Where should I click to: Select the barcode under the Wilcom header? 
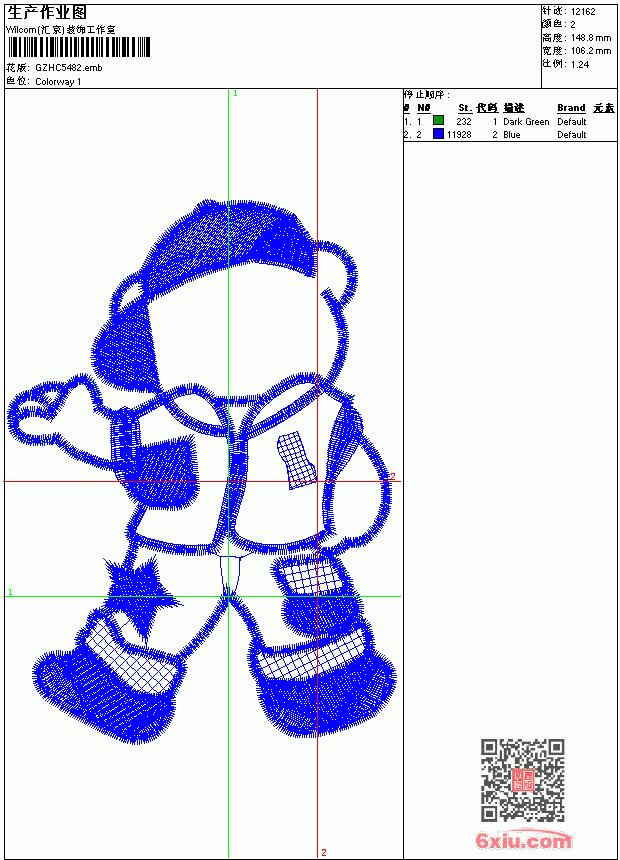pyautogui.click(x=78, y=47)
